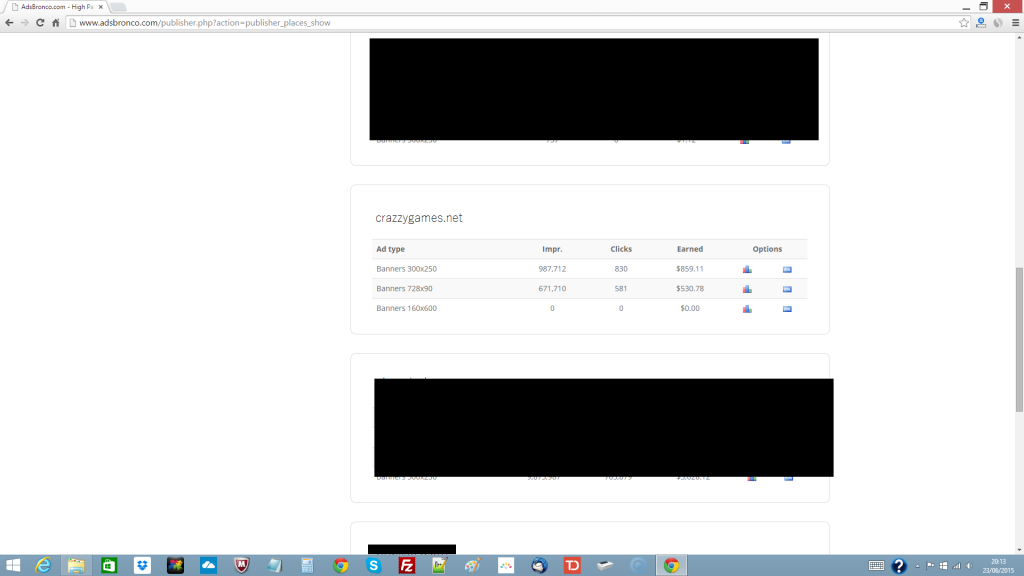
Task: Click the $859.11 earned value
Action: pyautogui.click(x=690, y=269)
